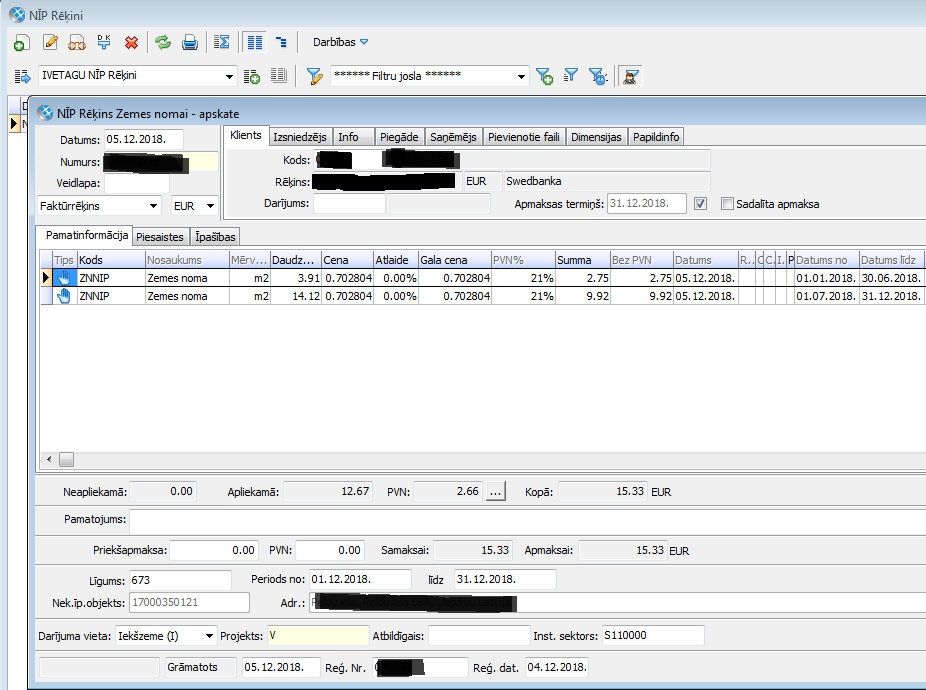
Task: Click the Atbildīgais input field
Action: click(479, 636)
